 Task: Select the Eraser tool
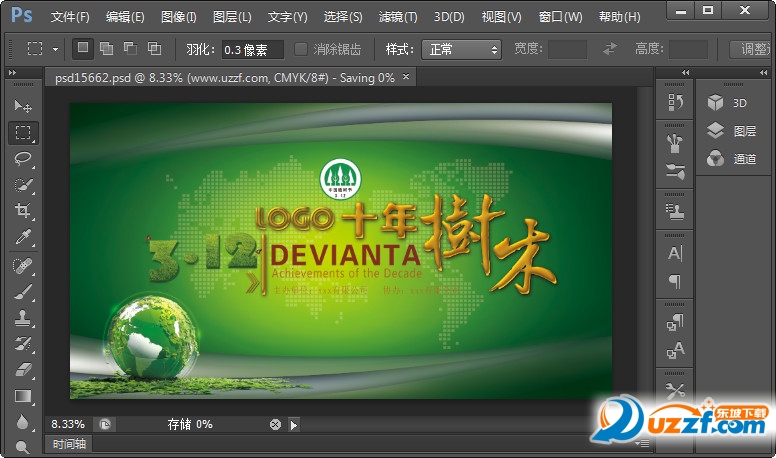click(x=23, y=370)
